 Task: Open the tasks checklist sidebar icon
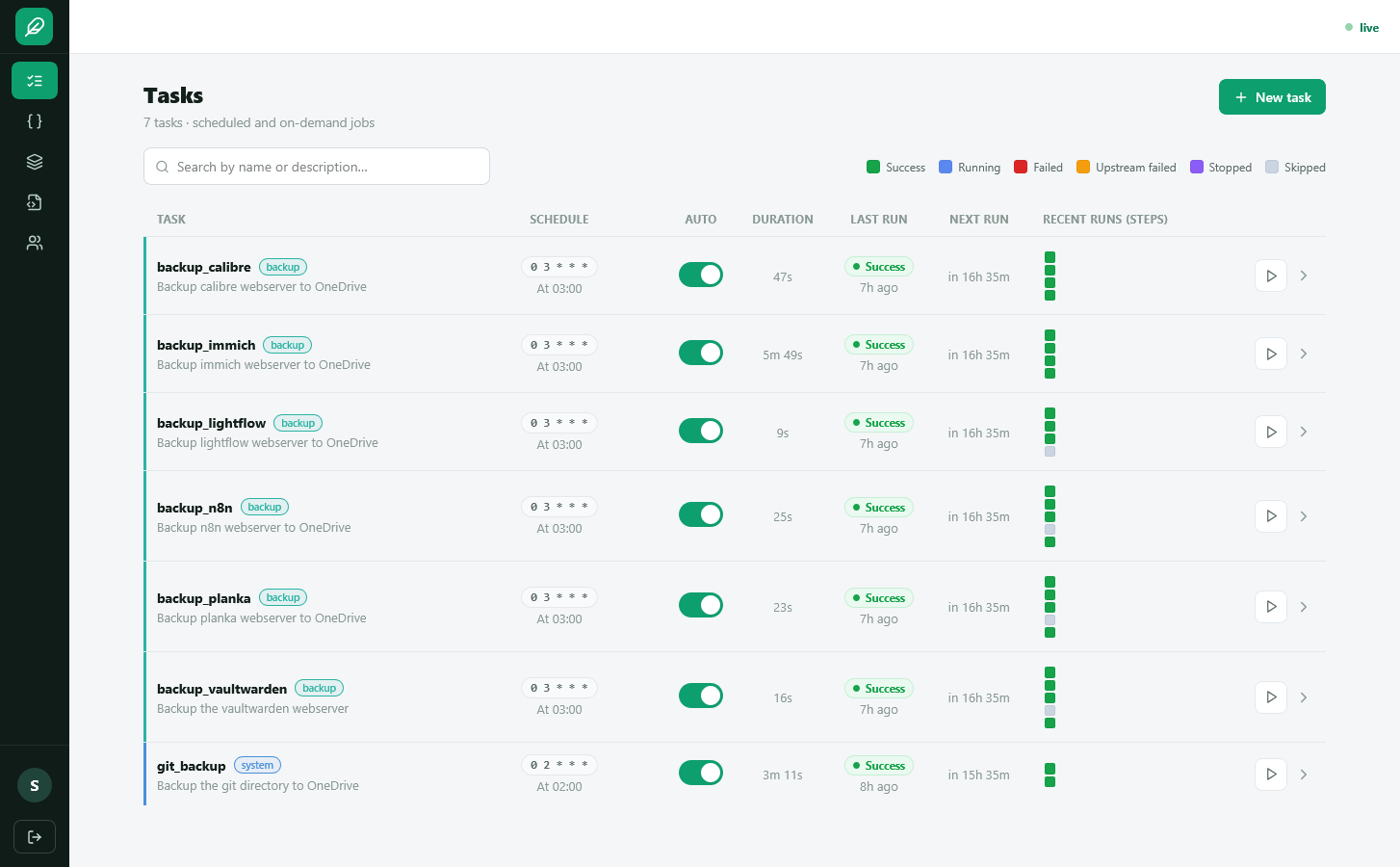tap(35, 81)
